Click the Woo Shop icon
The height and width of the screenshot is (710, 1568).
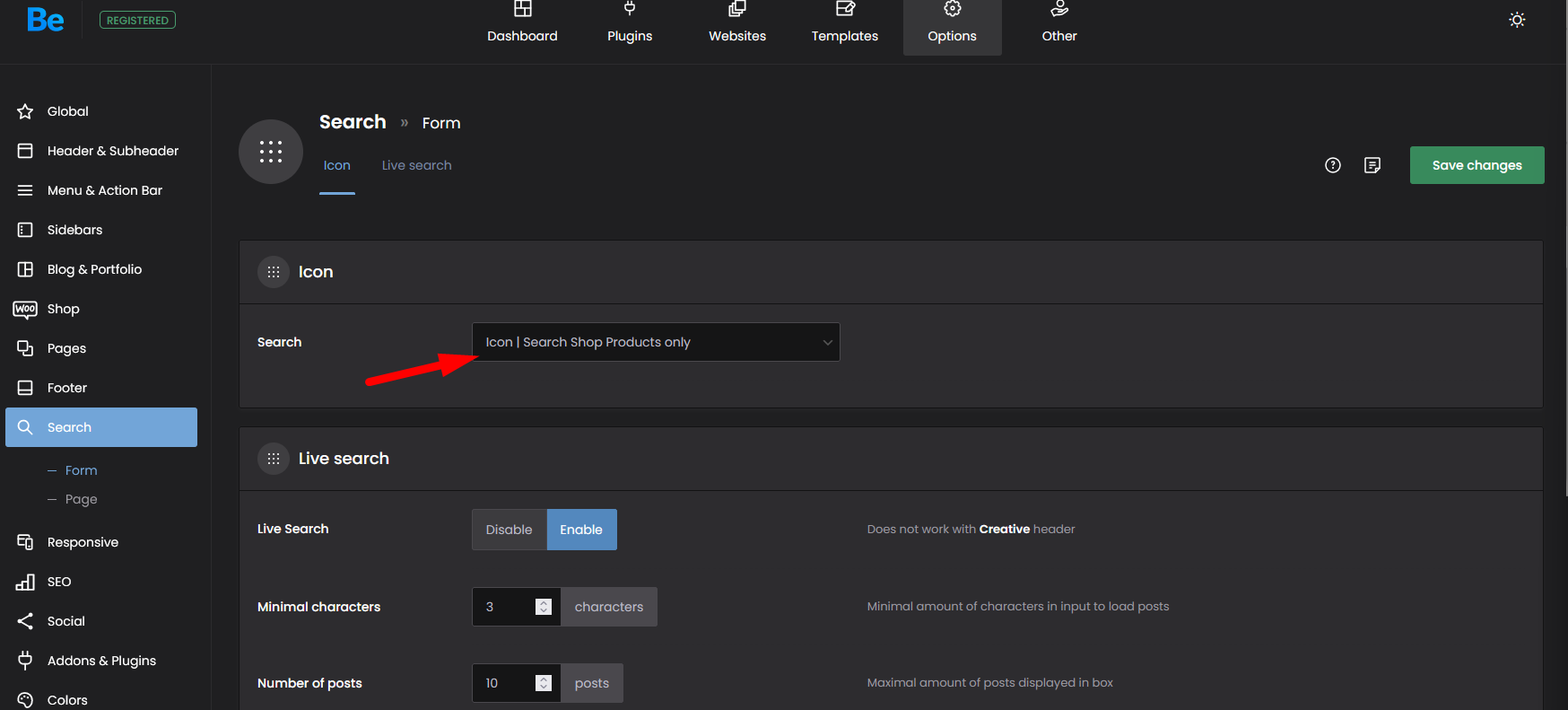(25, 309)
